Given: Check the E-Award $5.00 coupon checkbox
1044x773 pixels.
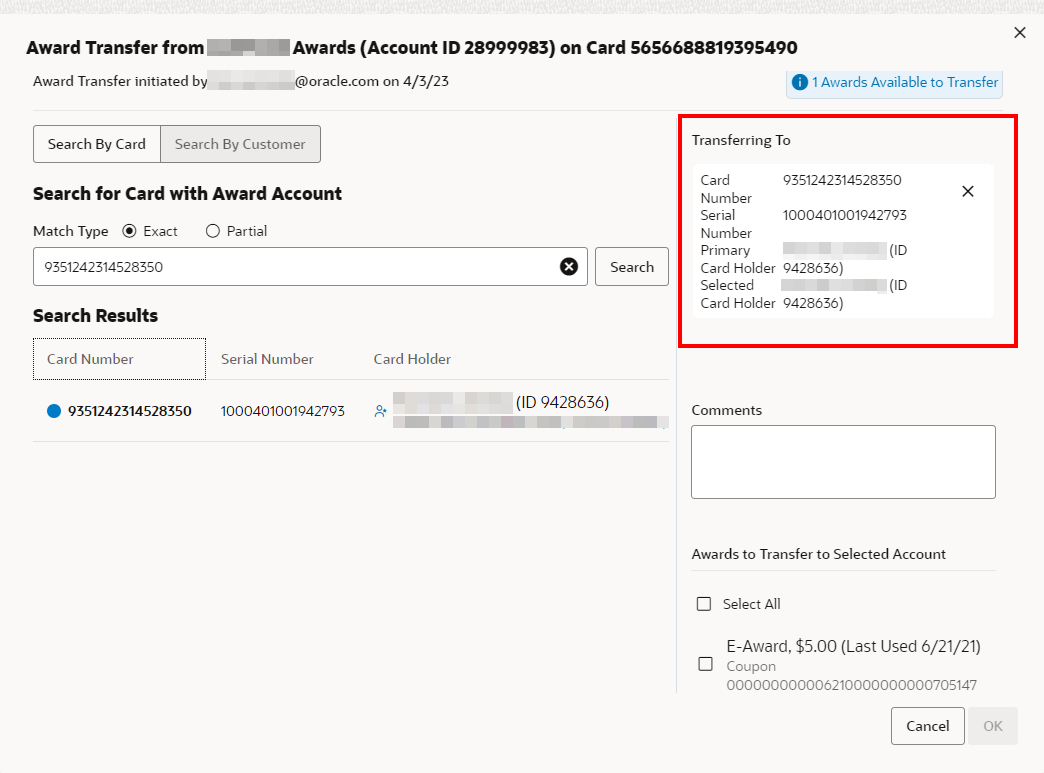Looking at the screenshot, I should tap(705, 664).
